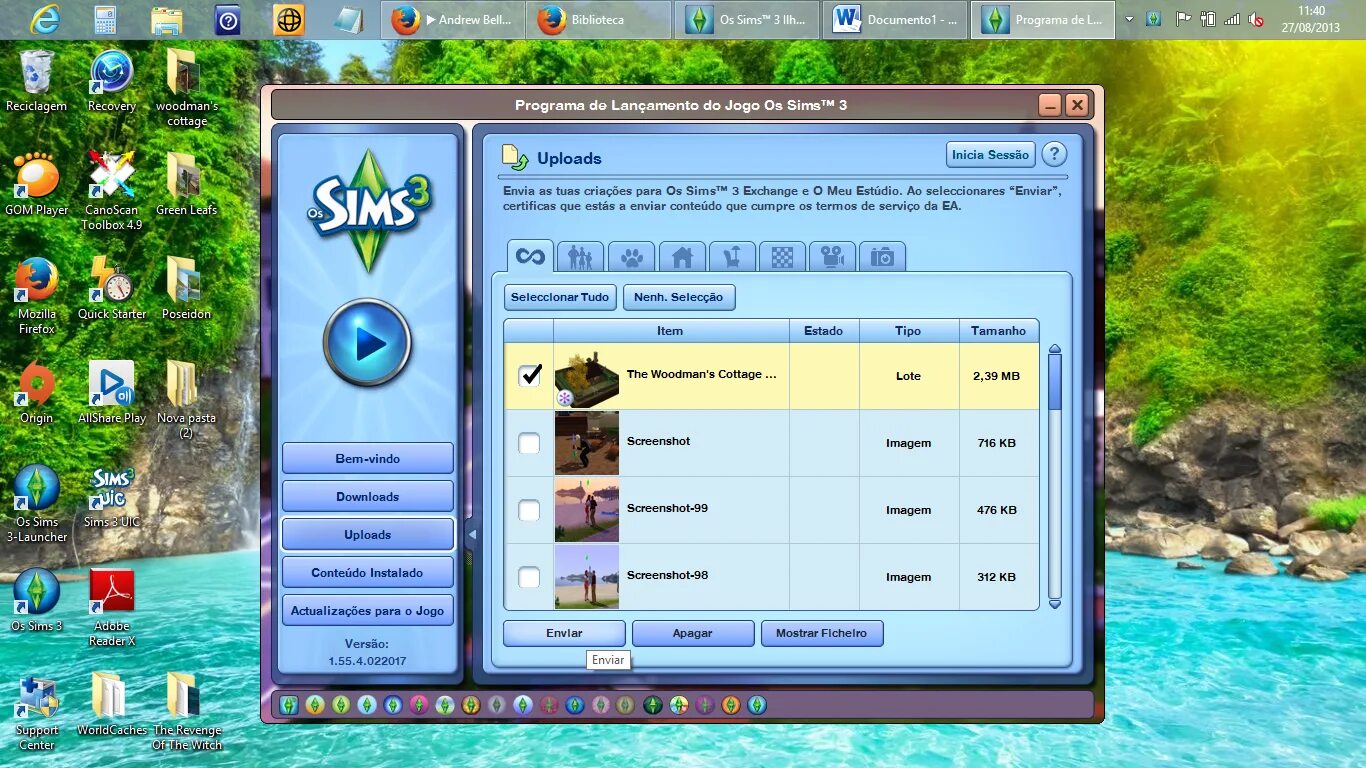Image resolution: width=1366 pixels, height=768 pixels.
Task: Click the volume tray icon
Action: (1256, 19)
